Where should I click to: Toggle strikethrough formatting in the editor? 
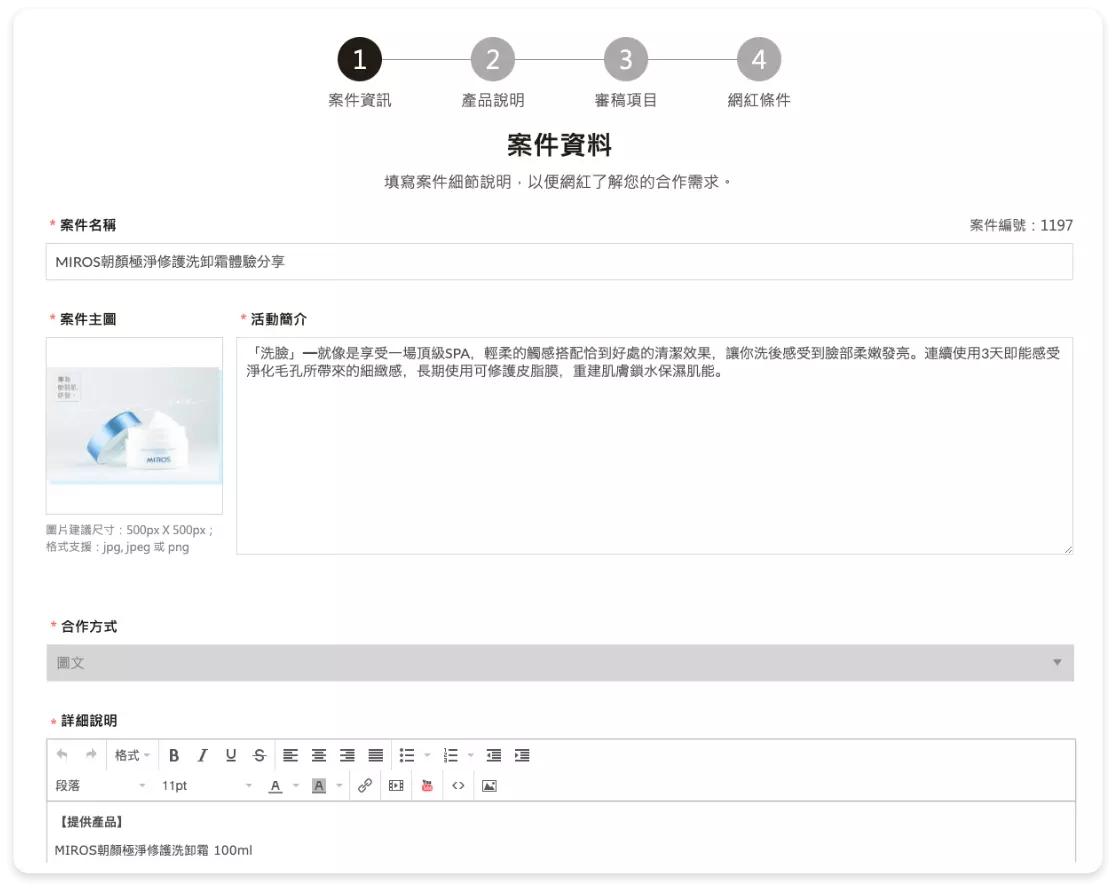click(x=258, y=755)
